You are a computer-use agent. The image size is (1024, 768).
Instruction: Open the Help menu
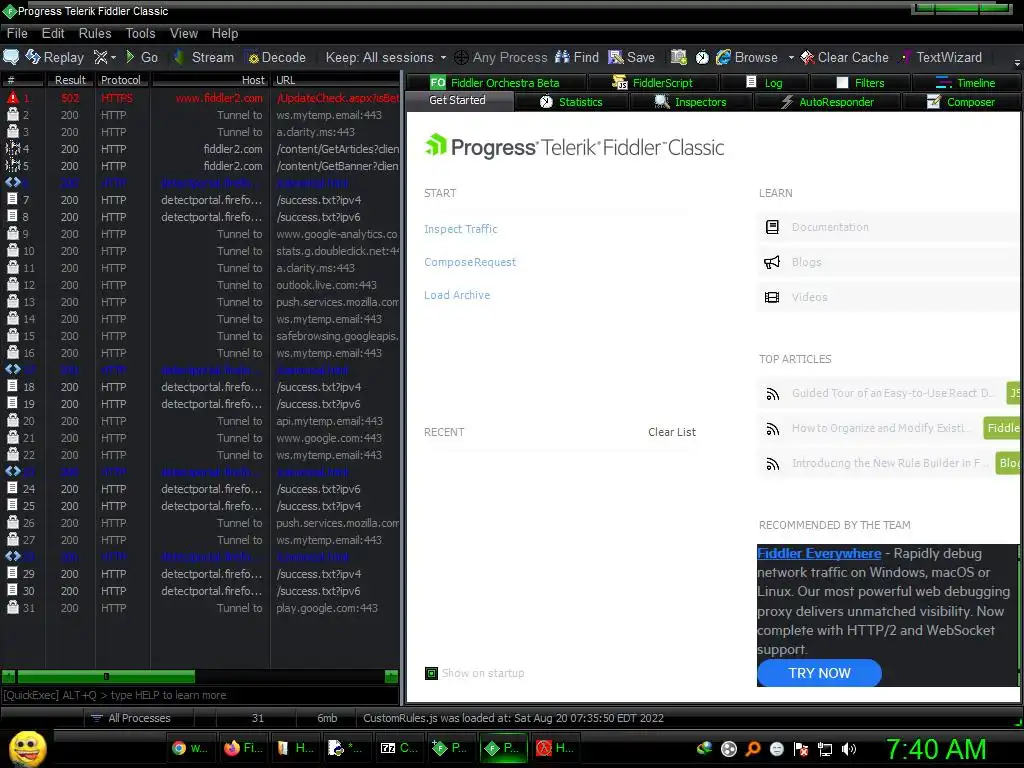[x=225, y=33]
